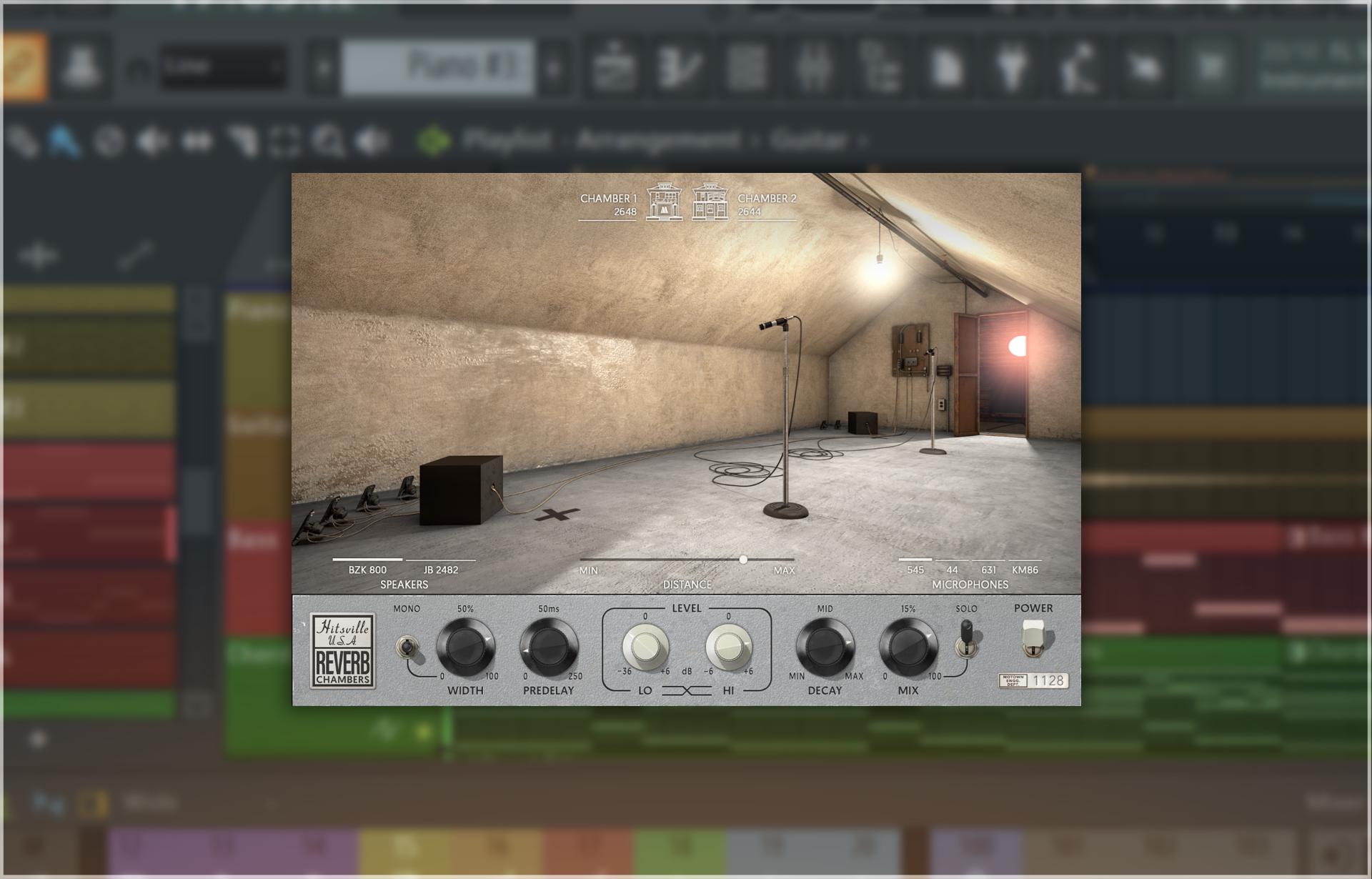Select the Chamber 1 building icon
Image resolution: width=1372 pixels, height=879 pixels.
point(664,202)
